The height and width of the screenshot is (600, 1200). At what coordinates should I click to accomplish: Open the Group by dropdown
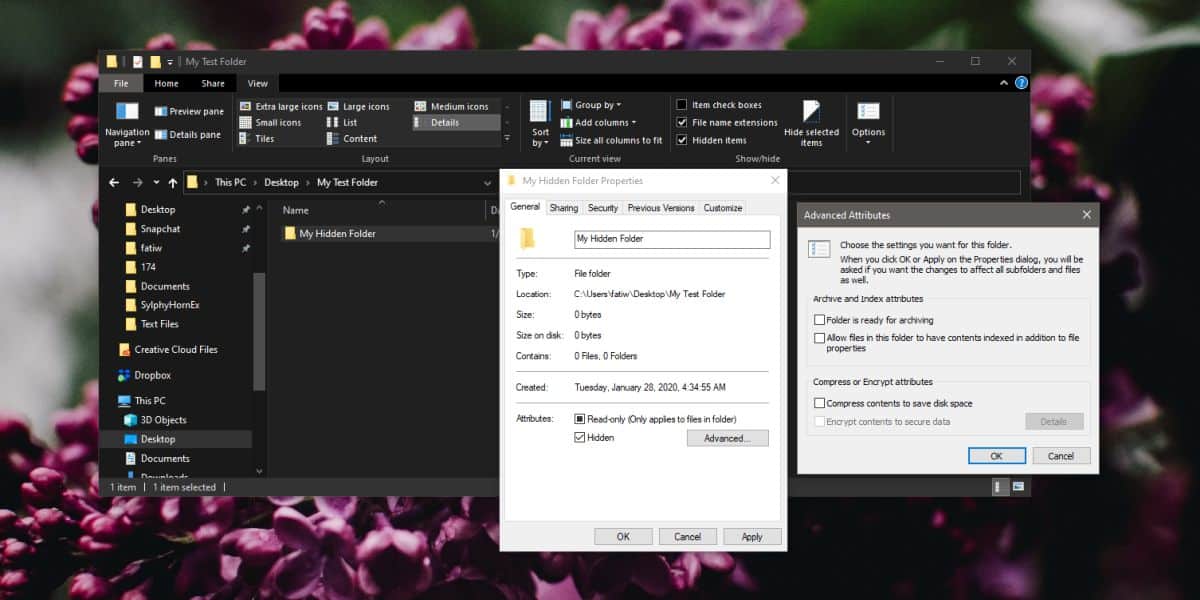591,105
